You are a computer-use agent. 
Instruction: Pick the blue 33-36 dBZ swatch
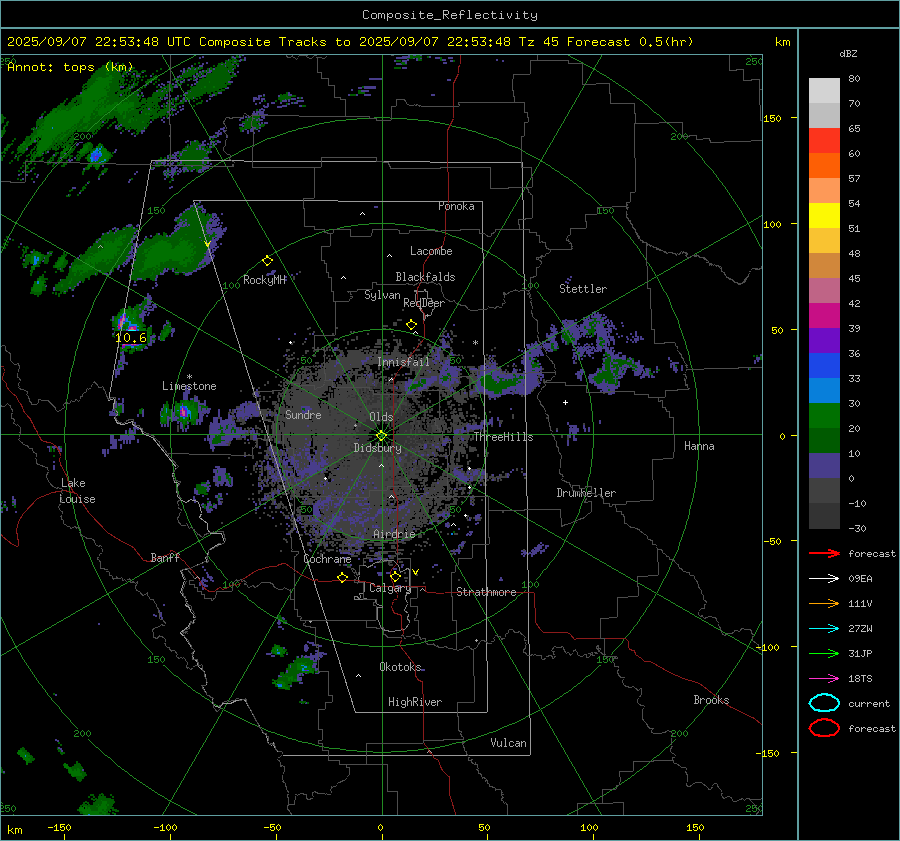[824, 366]
